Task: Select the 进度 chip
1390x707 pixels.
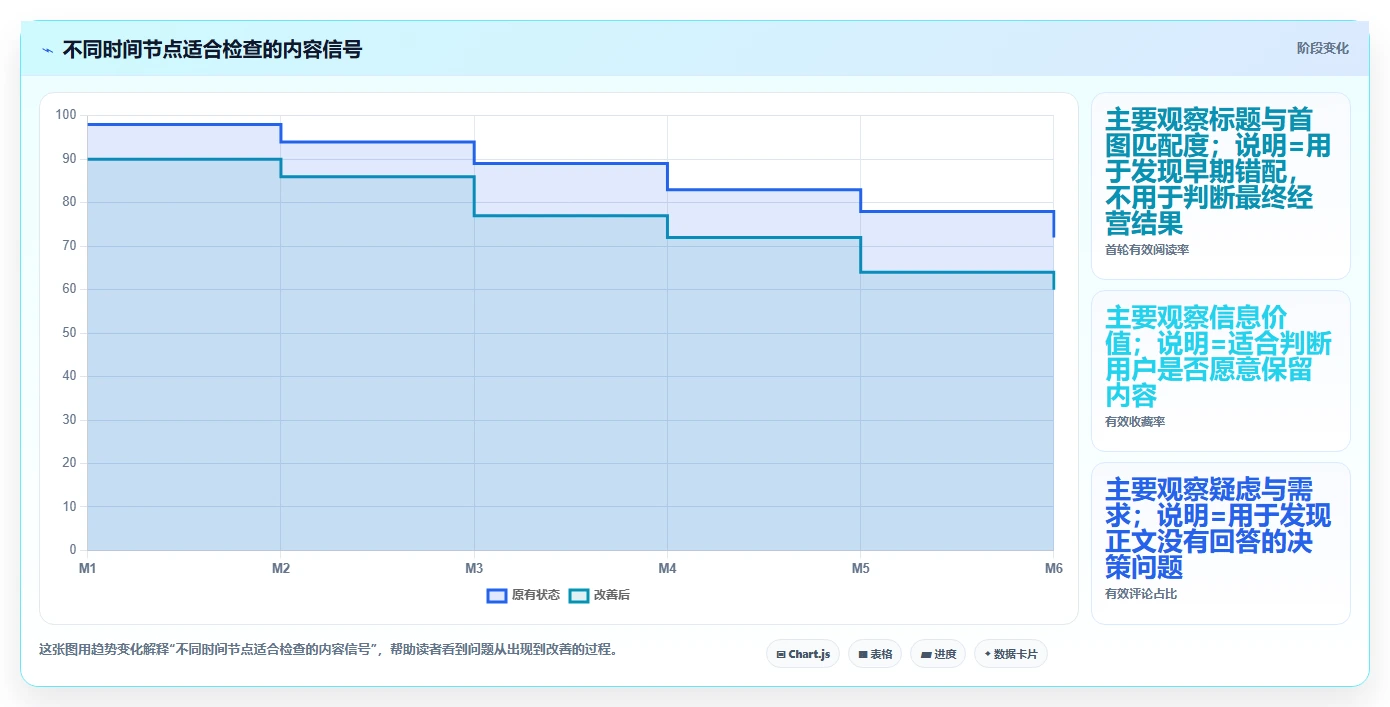Action: [x=938, y=654]
